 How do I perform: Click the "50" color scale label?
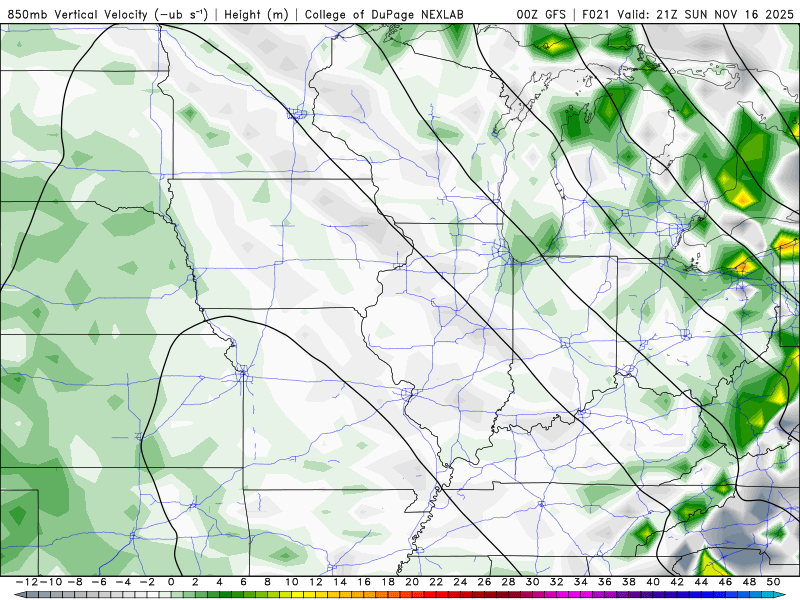point(773,582)
